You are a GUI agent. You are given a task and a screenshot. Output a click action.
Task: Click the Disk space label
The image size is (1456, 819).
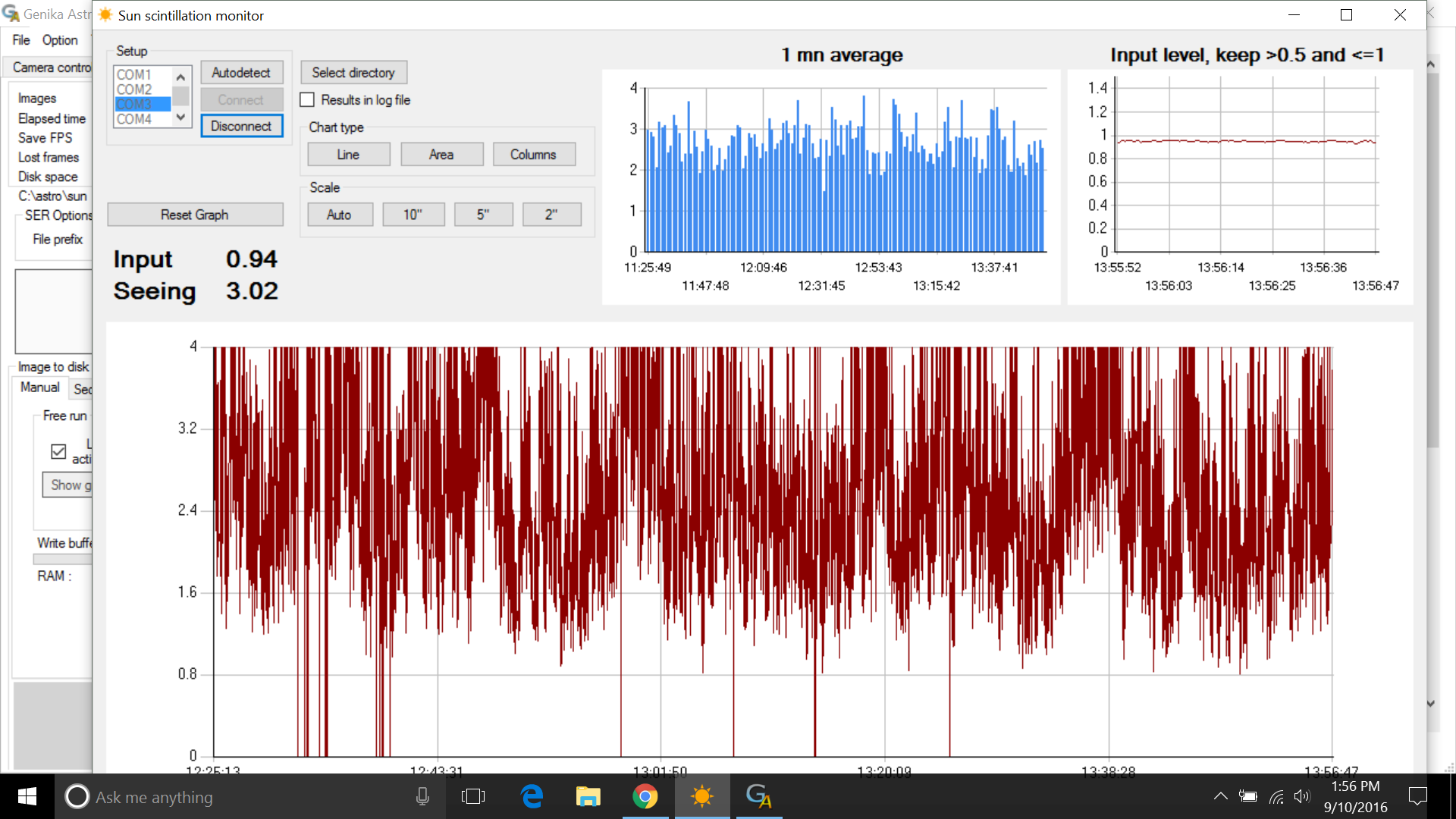48,177
